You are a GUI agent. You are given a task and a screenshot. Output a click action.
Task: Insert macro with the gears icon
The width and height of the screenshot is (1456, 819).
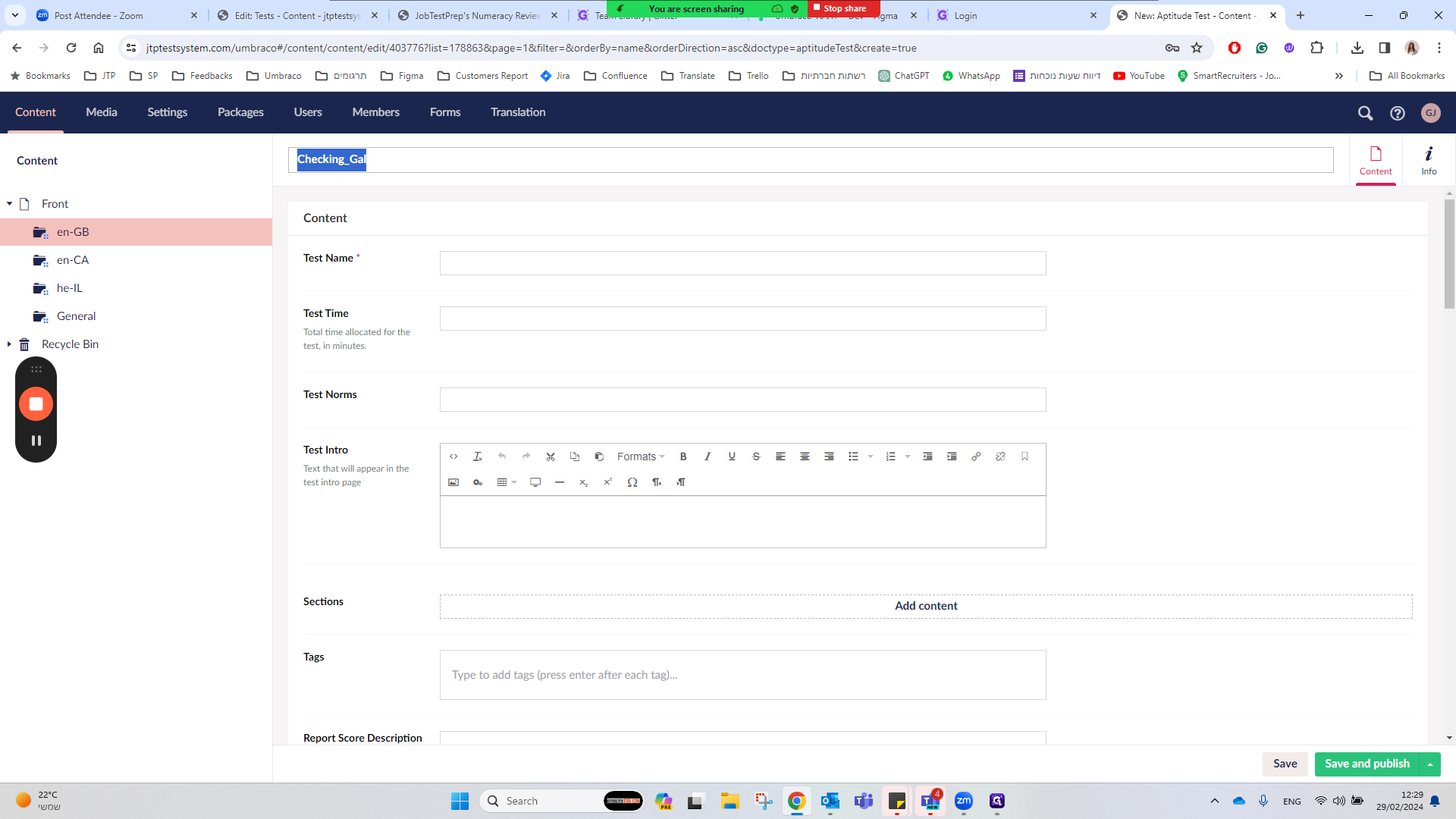point(478,482)
